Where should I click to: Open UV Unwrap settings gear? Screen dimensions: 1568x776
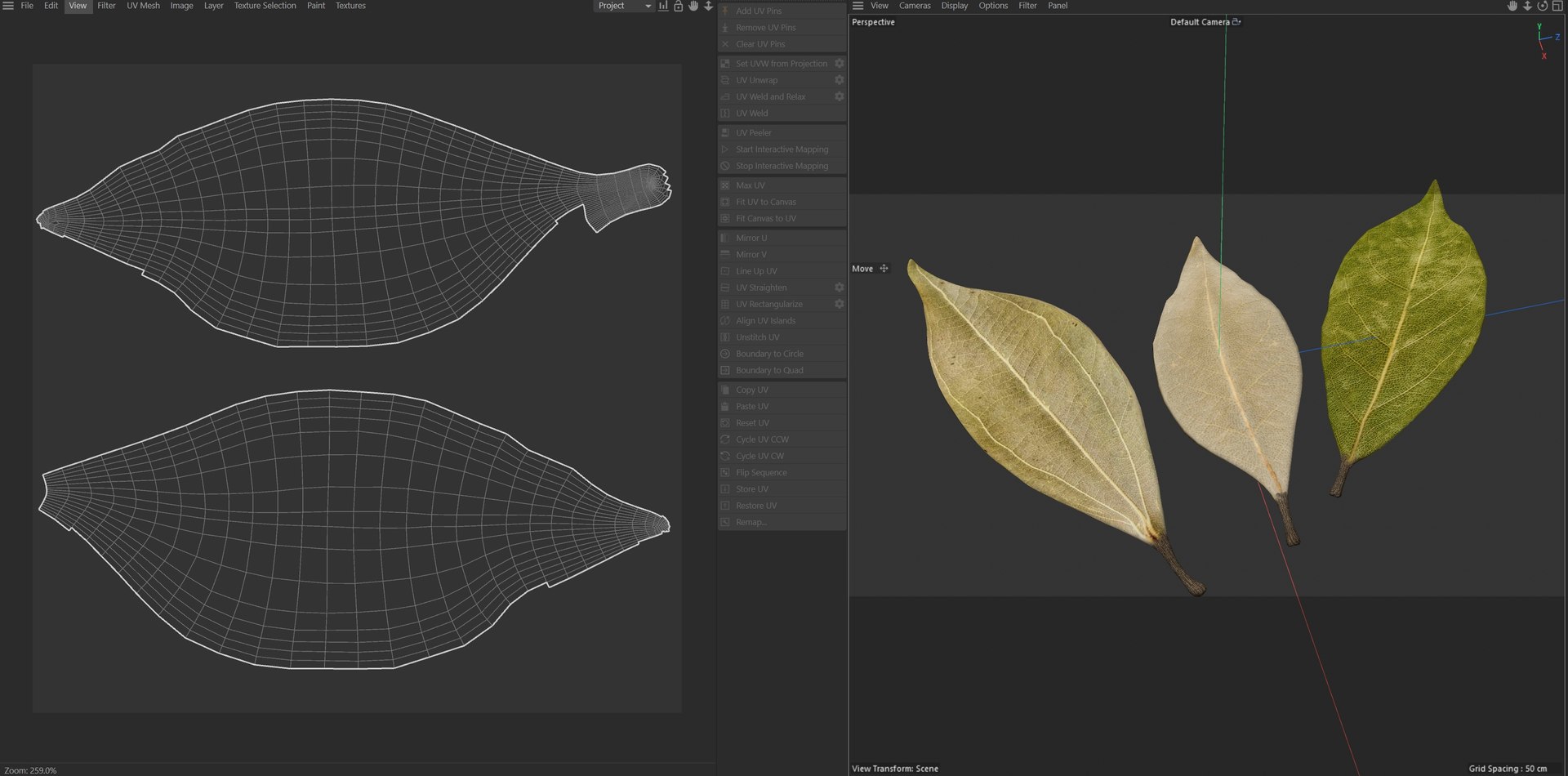(839, 80)
